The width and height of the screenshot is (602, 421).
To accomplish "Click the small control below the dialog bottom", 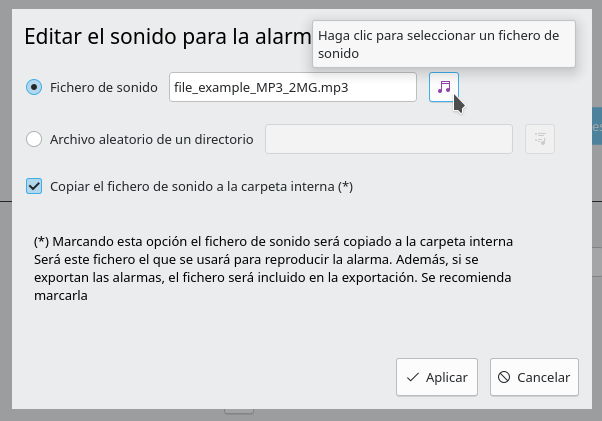I will pyautogui.click(x=238, y=409).
